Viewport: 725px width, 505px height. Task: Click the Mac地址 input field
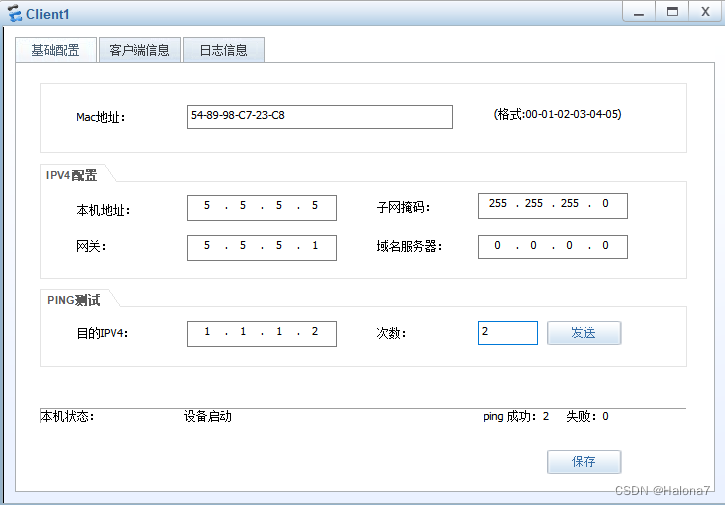tap(319, 117)
